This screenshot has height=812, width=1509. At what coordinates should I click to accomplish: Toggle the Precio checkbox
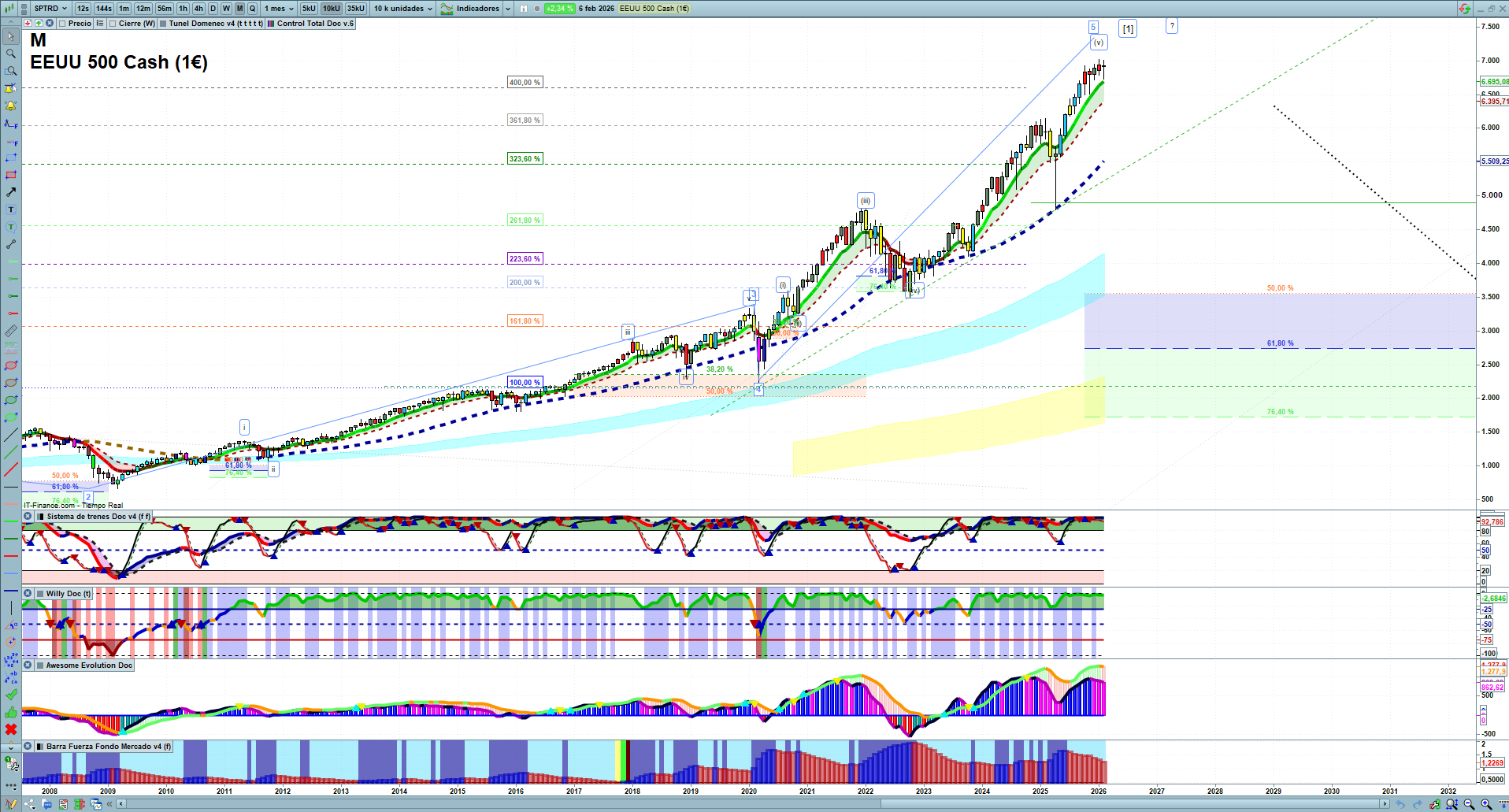62,24
